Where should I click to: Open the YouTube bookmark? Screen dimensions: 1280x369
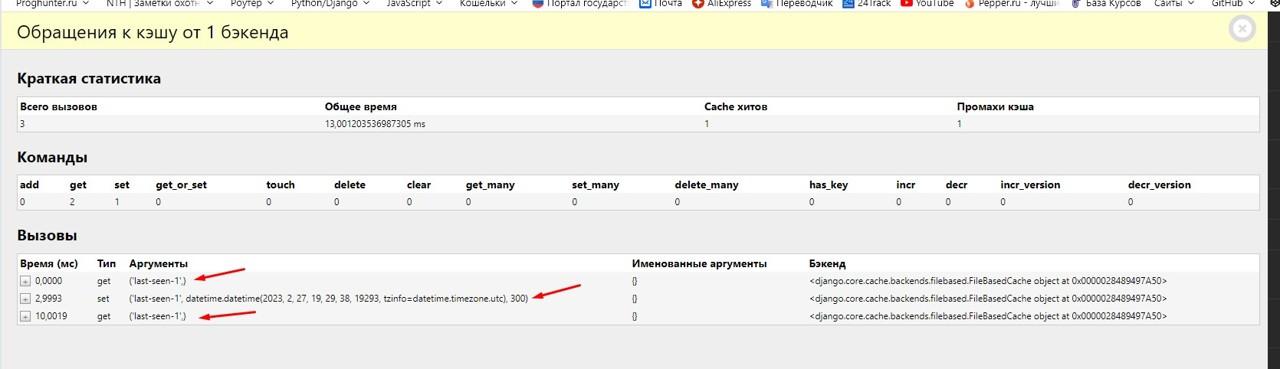[927, 4]
